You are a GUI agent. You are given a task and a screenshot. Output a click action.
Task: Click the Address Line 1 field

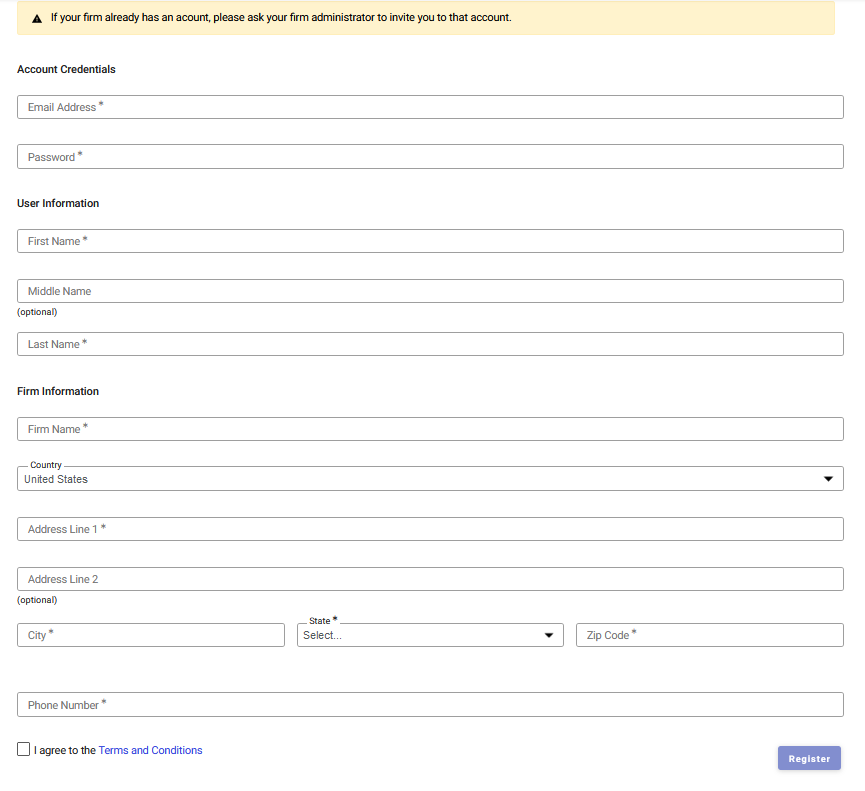click(x=430, y=529)
